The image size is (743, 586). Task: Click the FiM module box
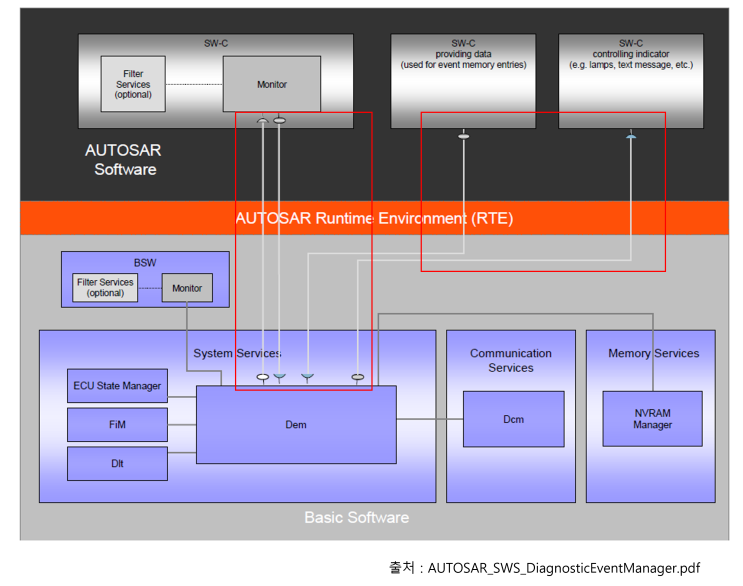(x=117, y=424)
